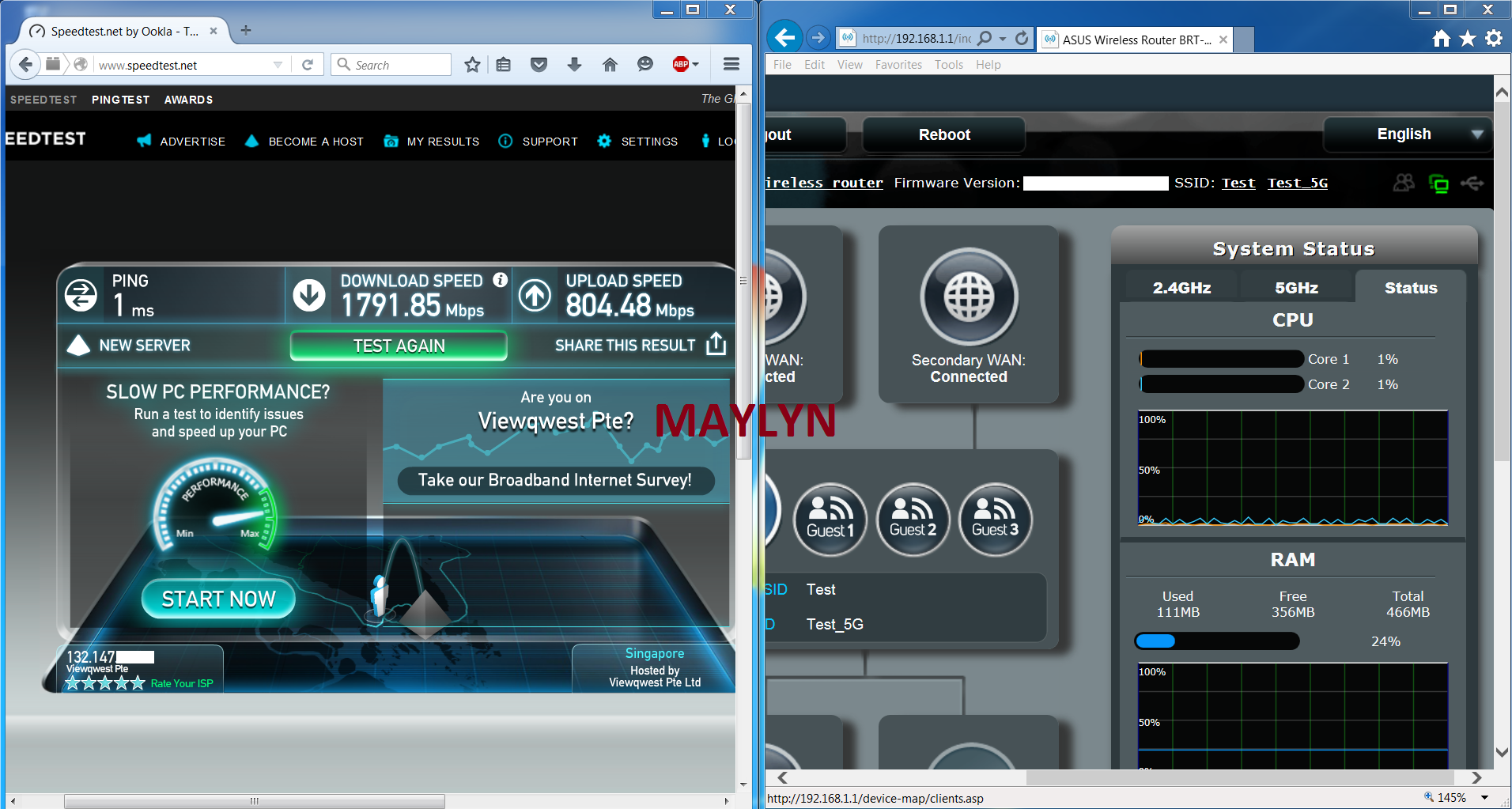Screen dimensions: 1512x809
Task: Click the Share This Result upload icon
Action: (x=716, y=345)
